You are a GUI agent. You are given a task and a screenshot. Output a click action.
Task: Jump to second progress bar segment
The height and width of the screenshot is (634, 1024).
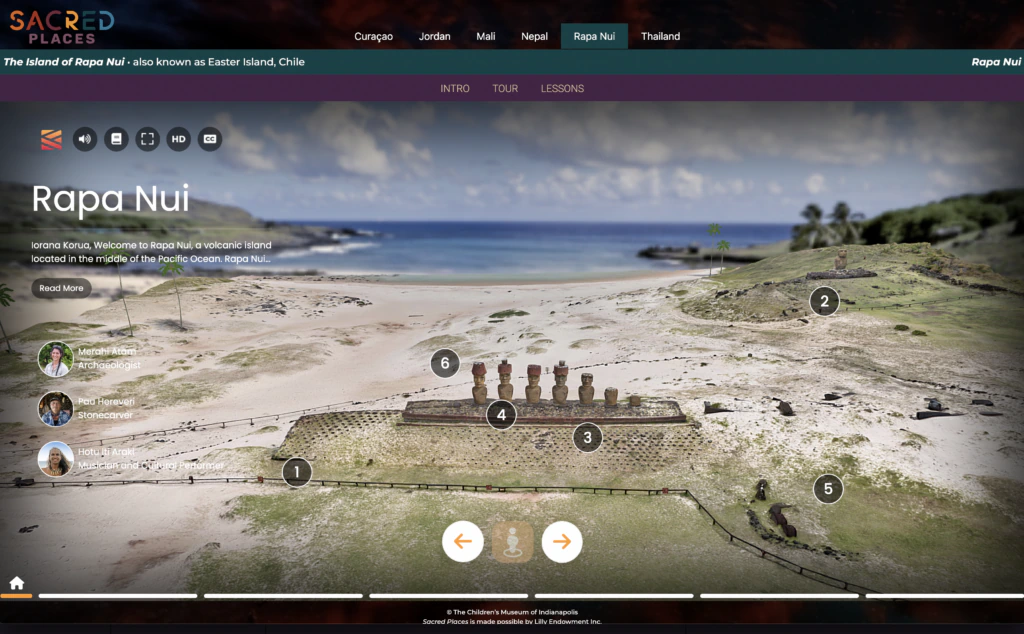(x=283, y=595)
